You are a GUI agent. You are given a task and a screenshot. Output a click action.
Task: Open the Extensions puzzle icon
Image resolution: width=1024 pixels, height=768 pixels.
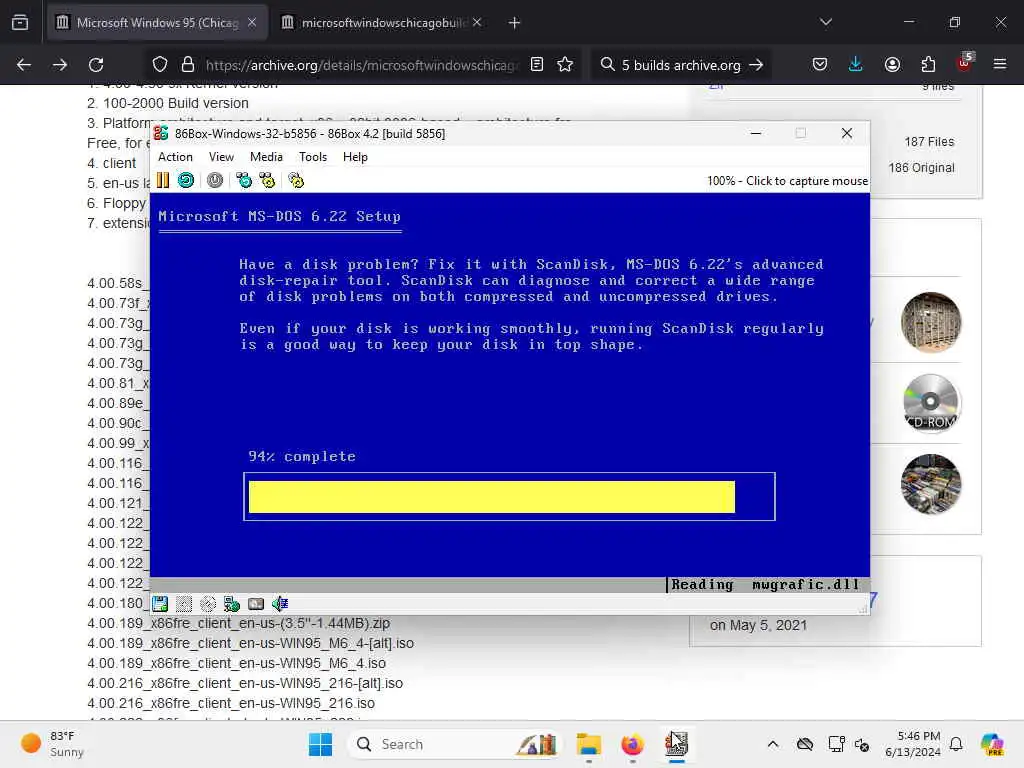[x=928, y=65]
